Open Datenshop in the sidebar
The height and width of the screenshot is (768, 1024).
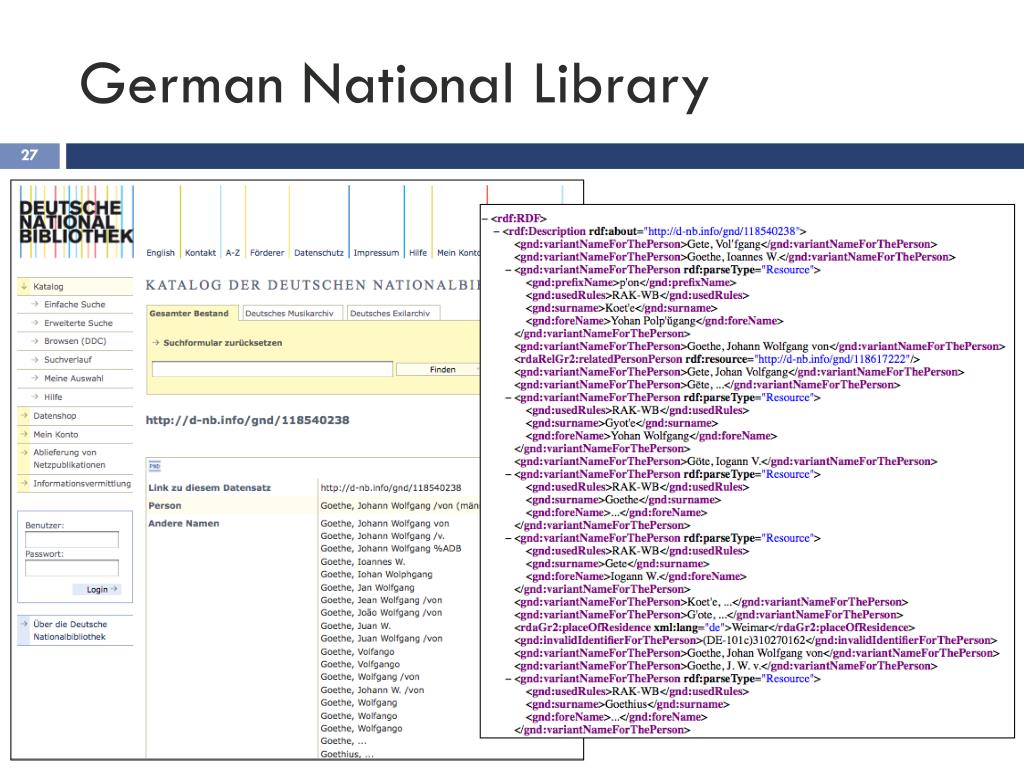pos(55,416)
